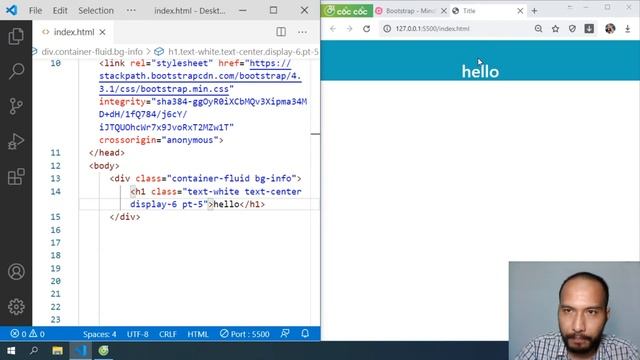
Task: Open the Explorer view in VS Code
Action: (x=16, y=37)
